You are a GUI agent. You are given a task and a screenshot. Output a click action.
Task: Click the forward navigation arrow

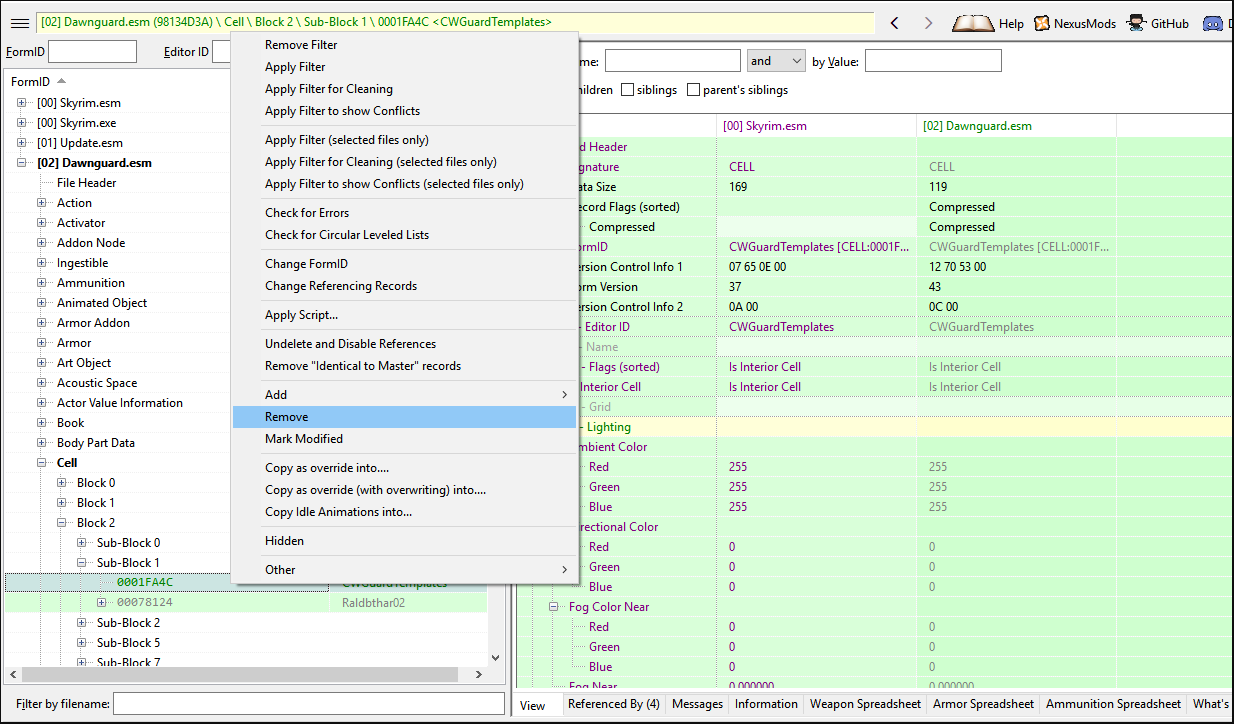tap(928, 23)
